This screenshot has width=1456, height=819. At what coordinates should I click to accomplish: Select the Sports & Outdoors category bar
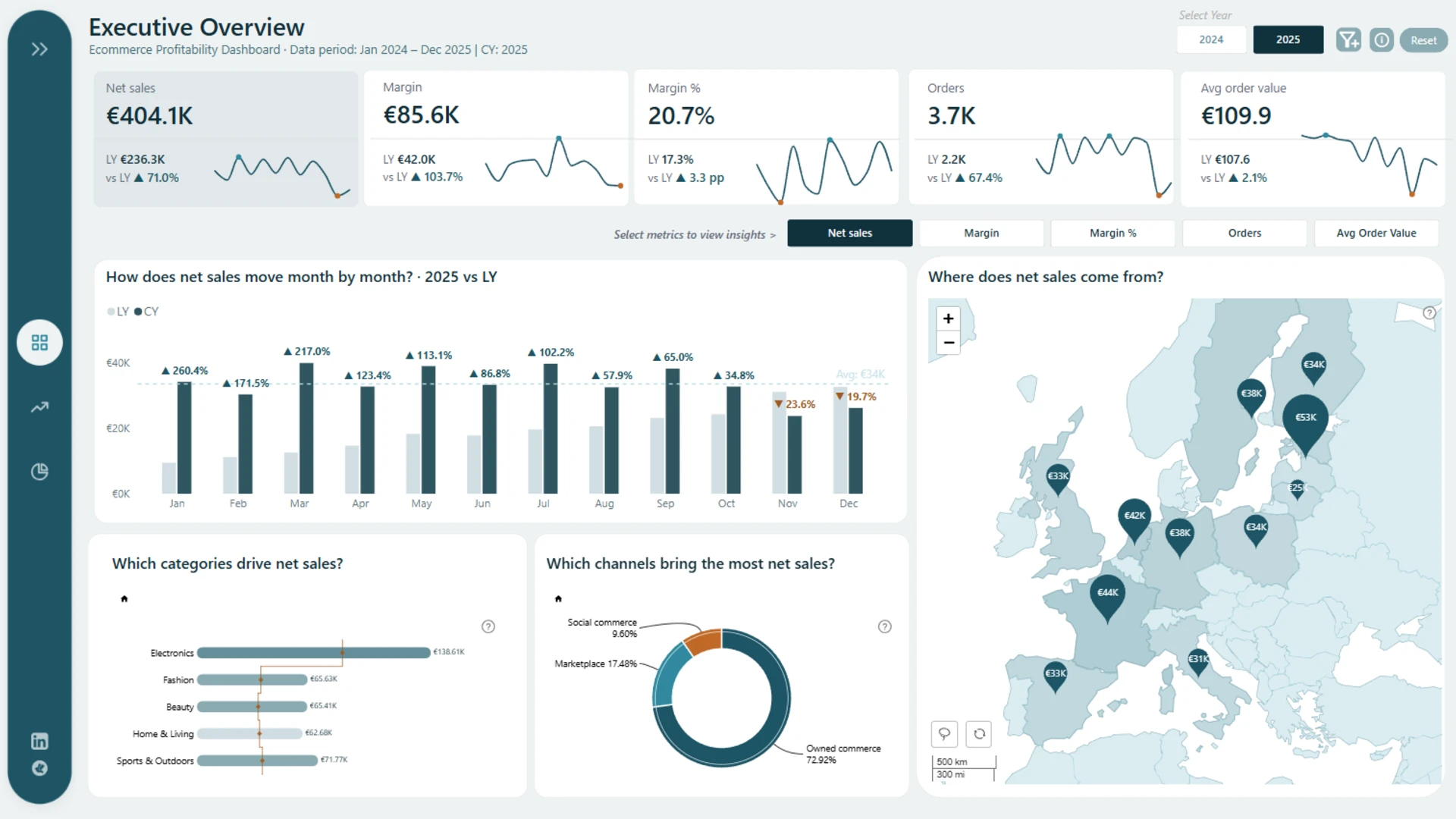point(257,761)
